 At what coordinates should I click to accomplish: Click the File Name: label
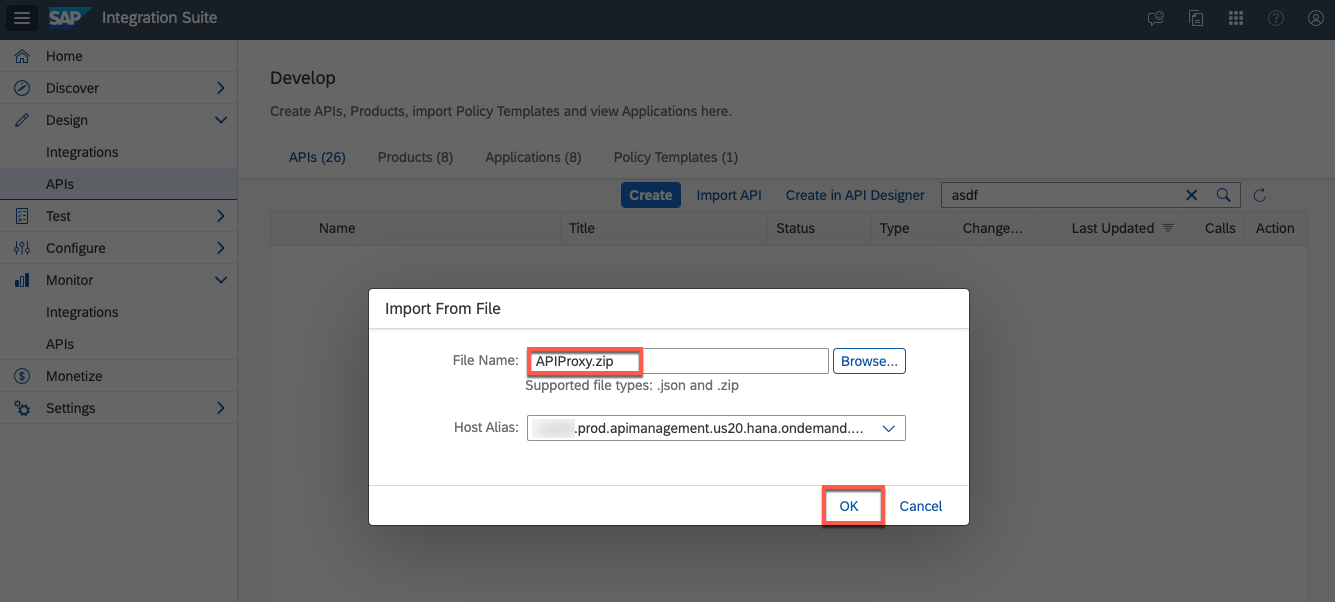(x=486, y=360)
